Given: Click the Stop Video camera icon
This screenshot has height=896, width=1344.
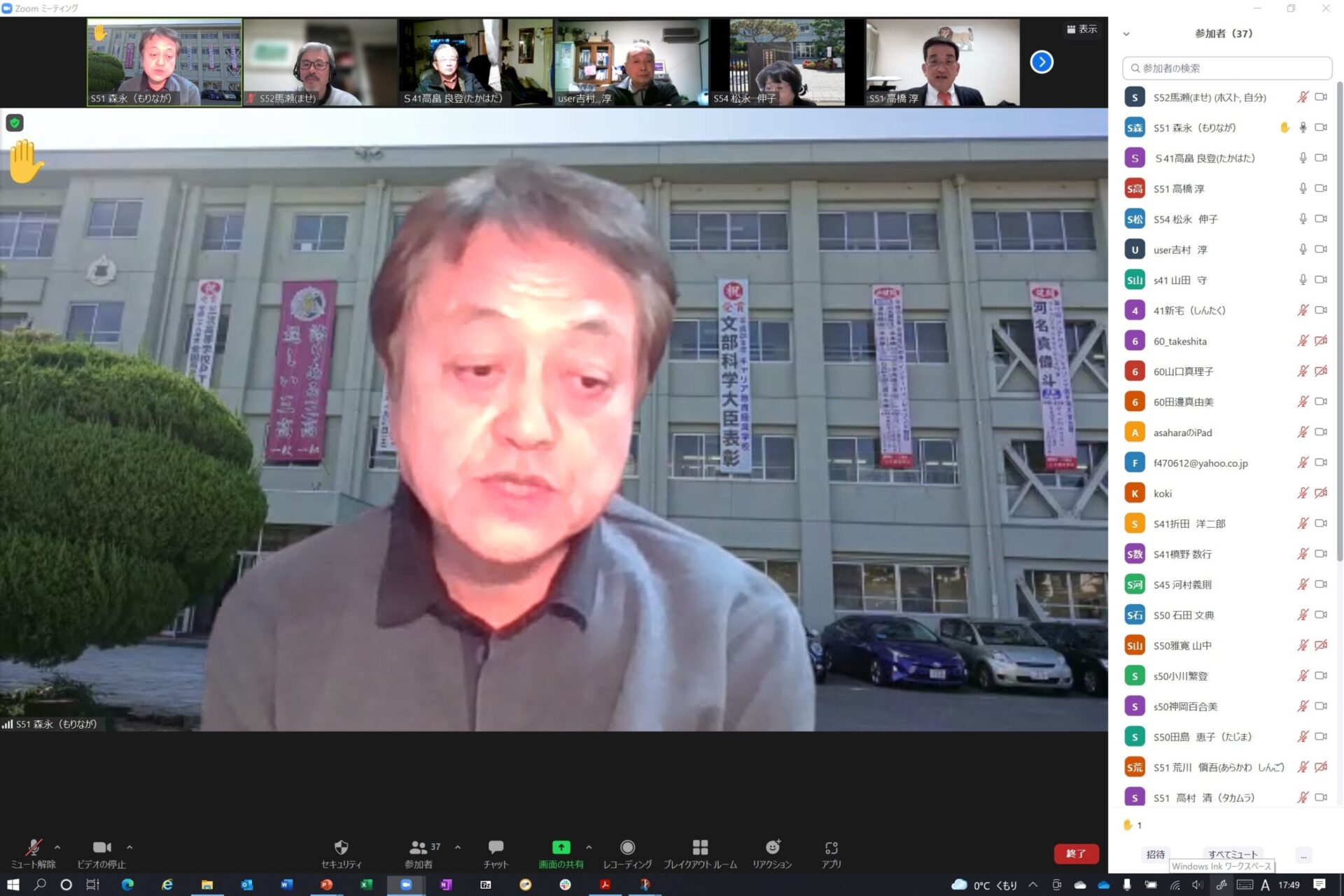Looking at the screenshot, I should coord(102,848).
